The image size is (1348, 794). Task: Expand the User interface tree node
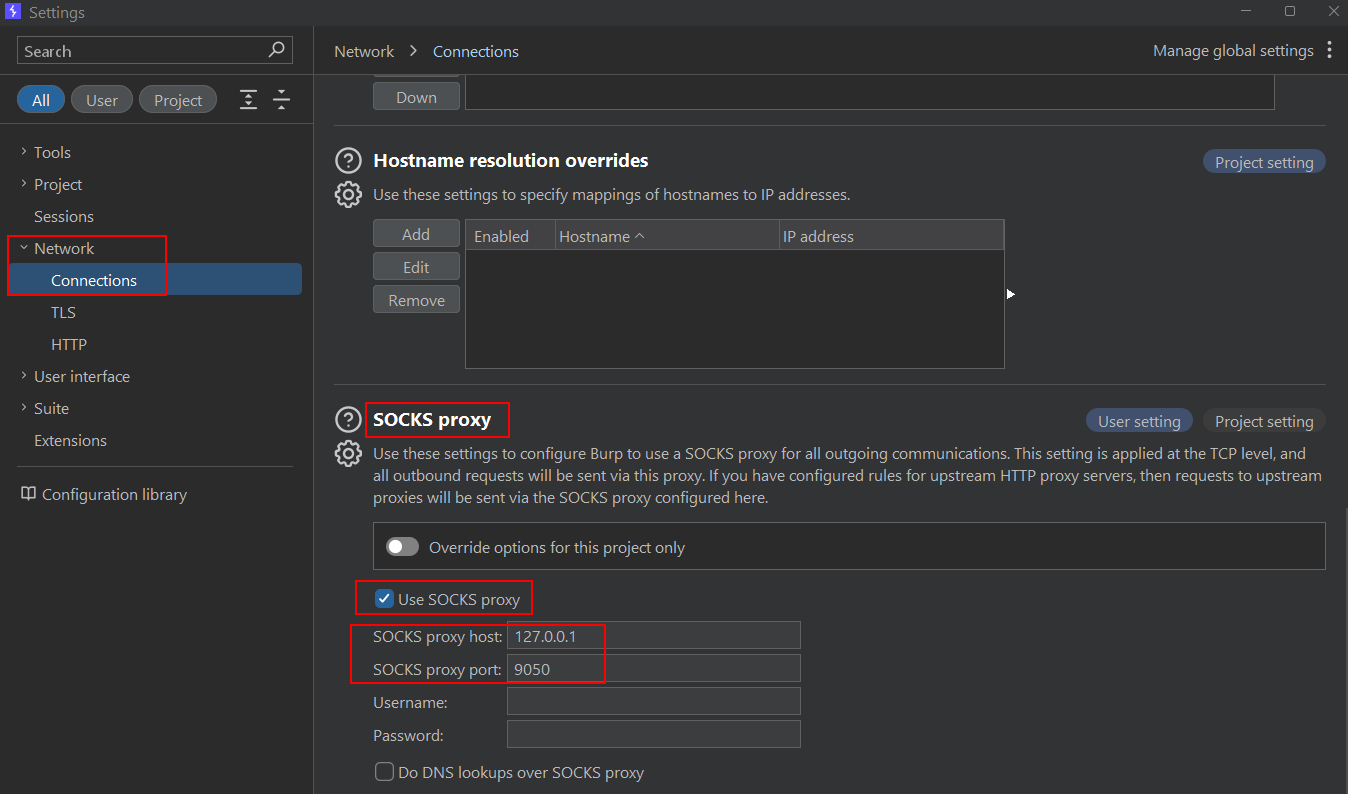point(24,376)
